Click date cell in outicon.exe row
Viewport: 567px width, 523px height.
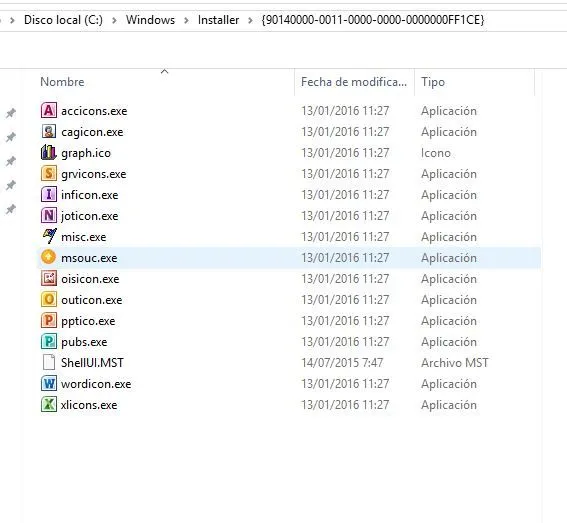point(345,299)
